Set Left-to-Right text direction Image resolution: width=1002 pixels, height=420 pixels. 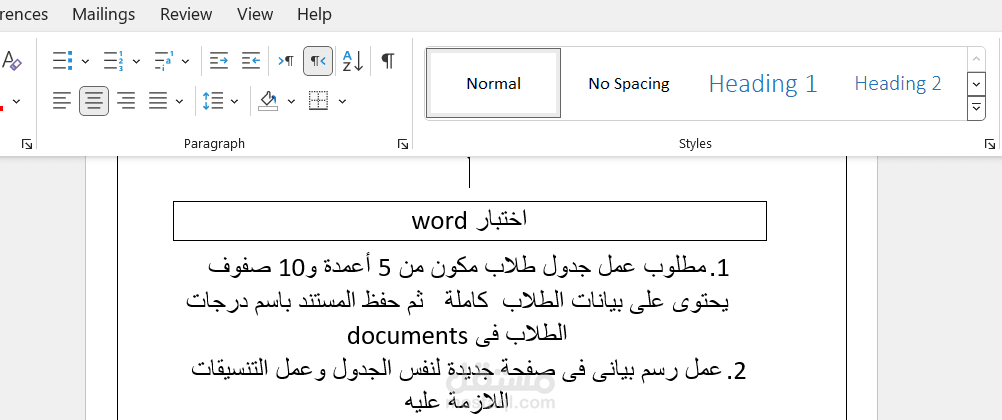[x=286, y=61]
